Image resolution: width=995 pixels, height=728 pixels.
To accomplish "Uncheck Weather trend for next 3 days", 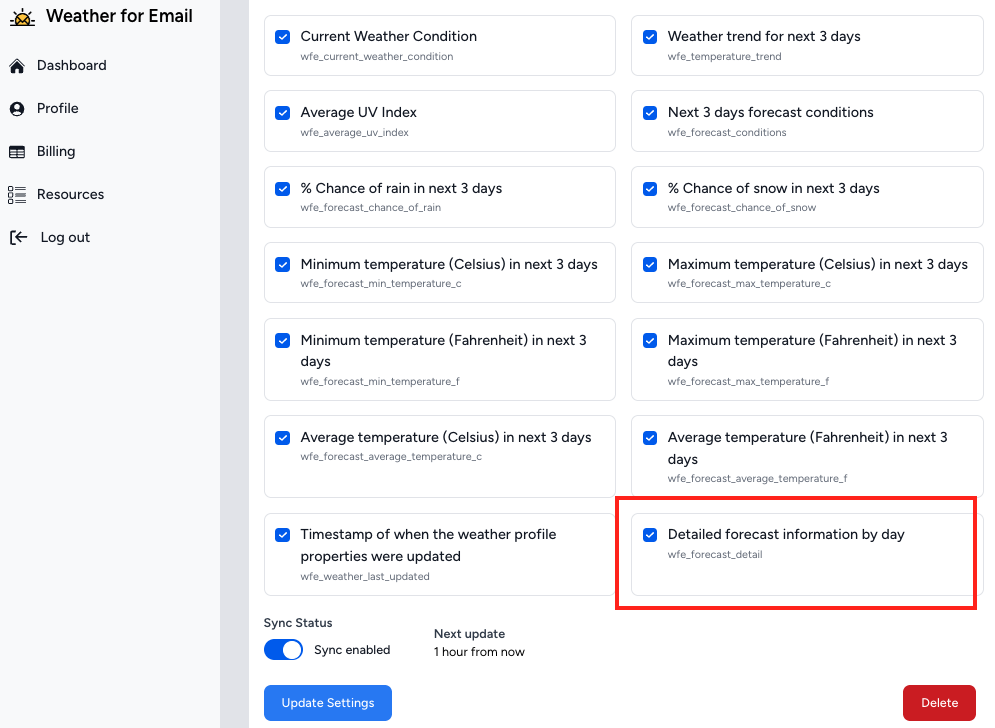I will point(650,37).
